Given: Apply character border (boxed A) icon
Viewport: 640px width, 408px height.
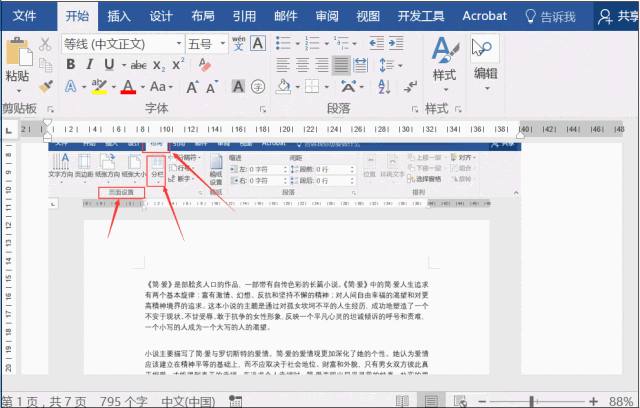Looking at the screenshot, I should point(258,43).
